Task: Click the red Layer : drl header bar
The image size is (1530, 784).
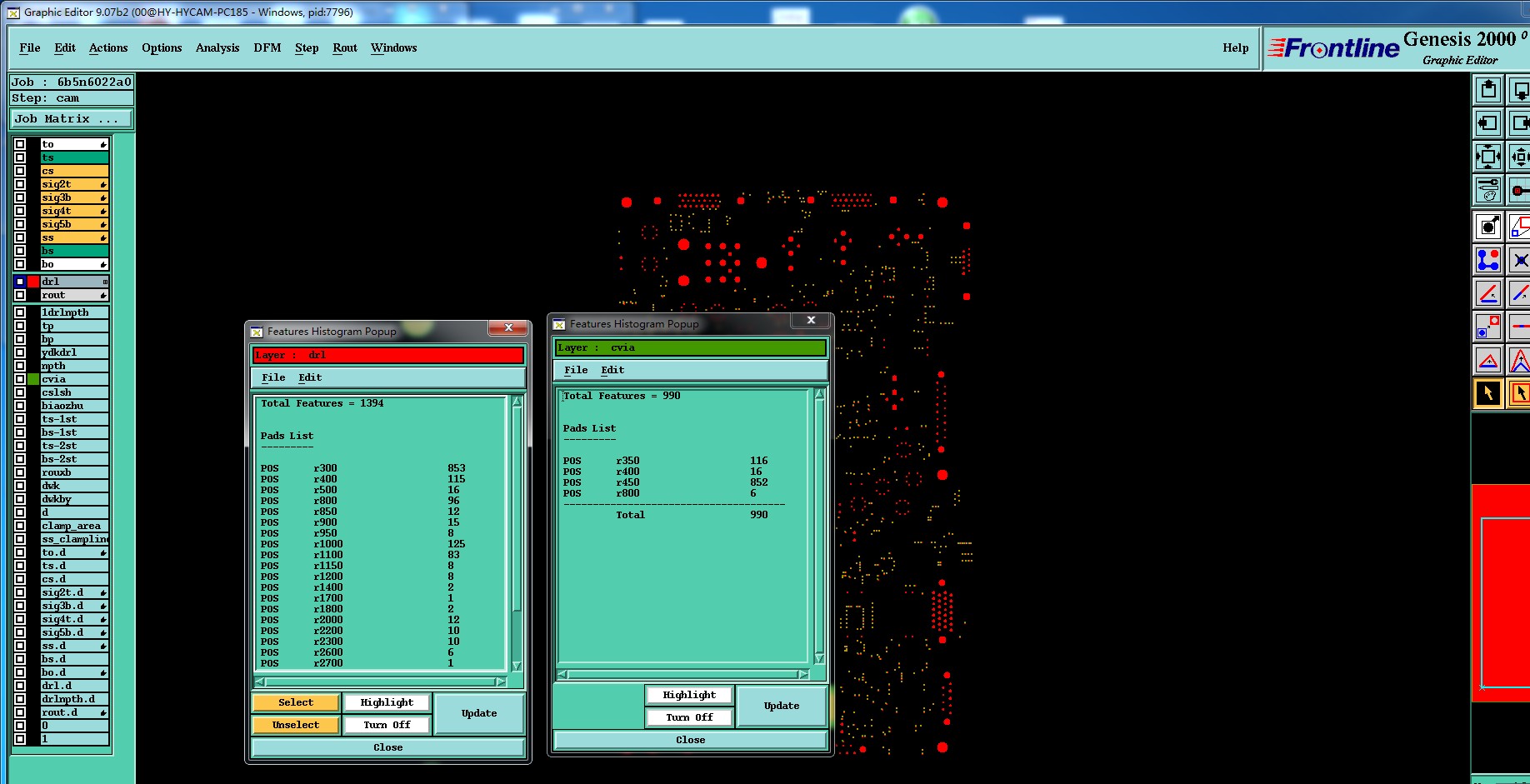Action: [x=388, y=355]
